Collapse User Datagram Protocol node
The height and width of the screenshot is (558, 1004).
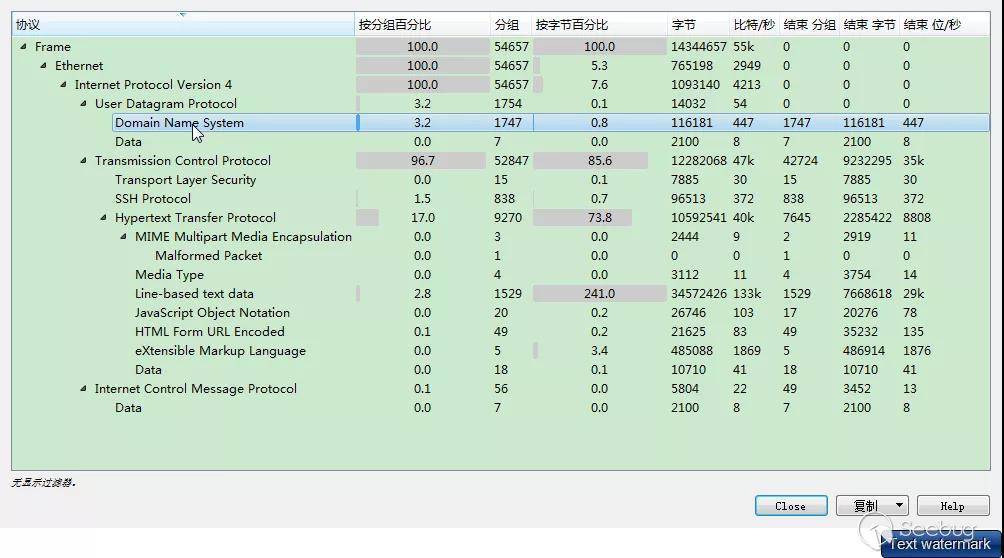[x=83, y=103]
